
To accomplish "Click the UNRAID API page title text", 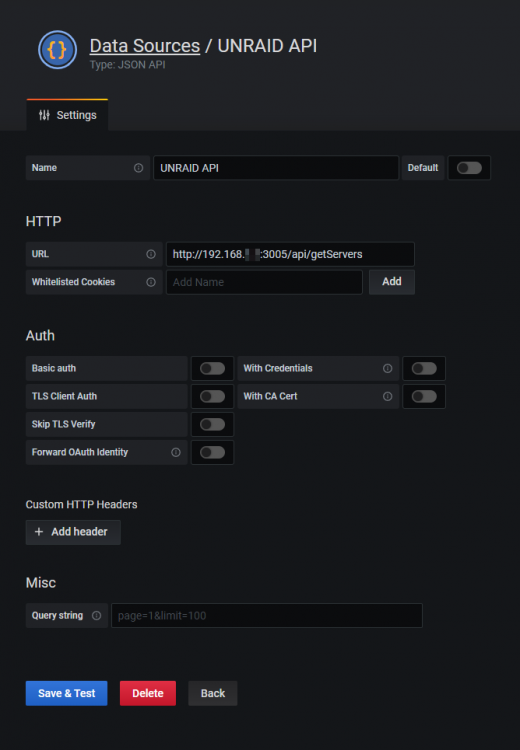I will (267, 46).
